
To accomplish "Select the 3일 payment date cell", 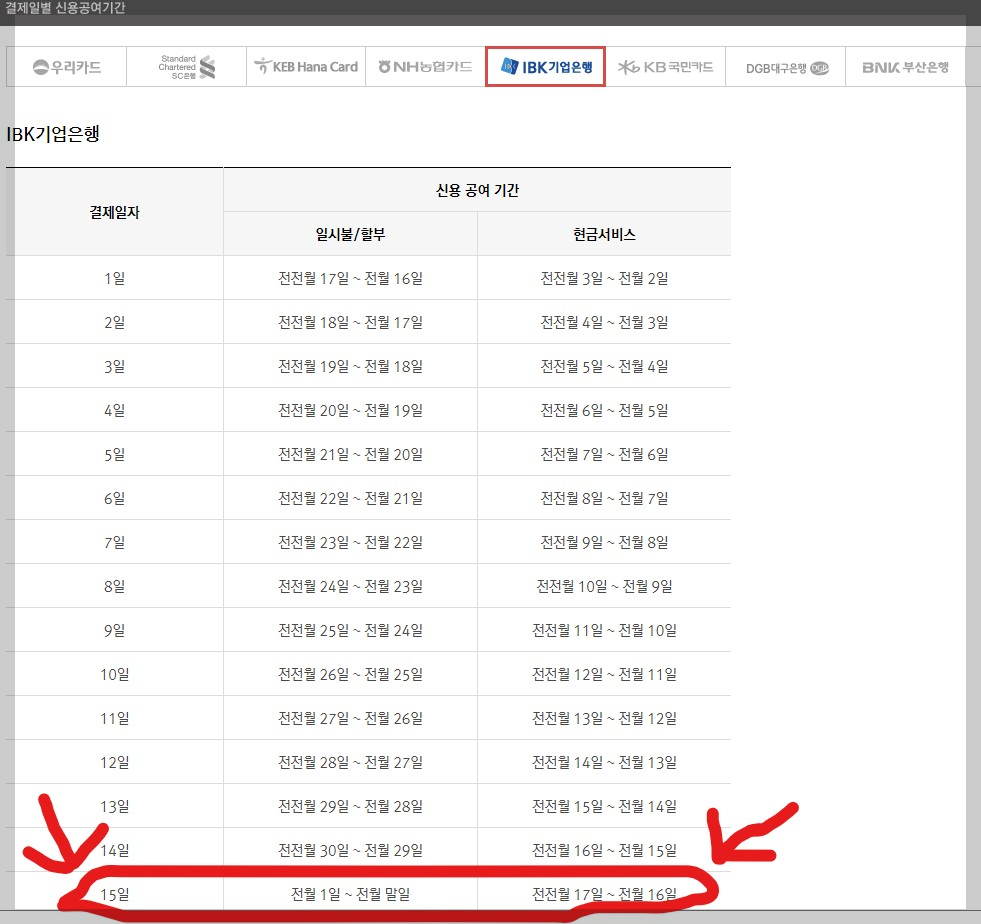I will coord(114,366).
